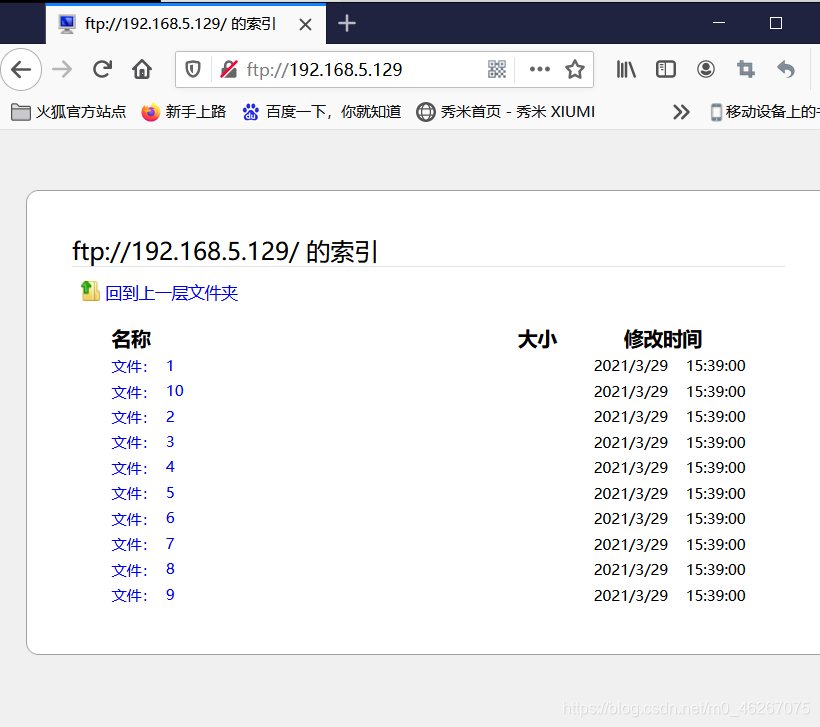Go back using the back arrow button
The height and width of the screenshot is (727, 820).
21,69
